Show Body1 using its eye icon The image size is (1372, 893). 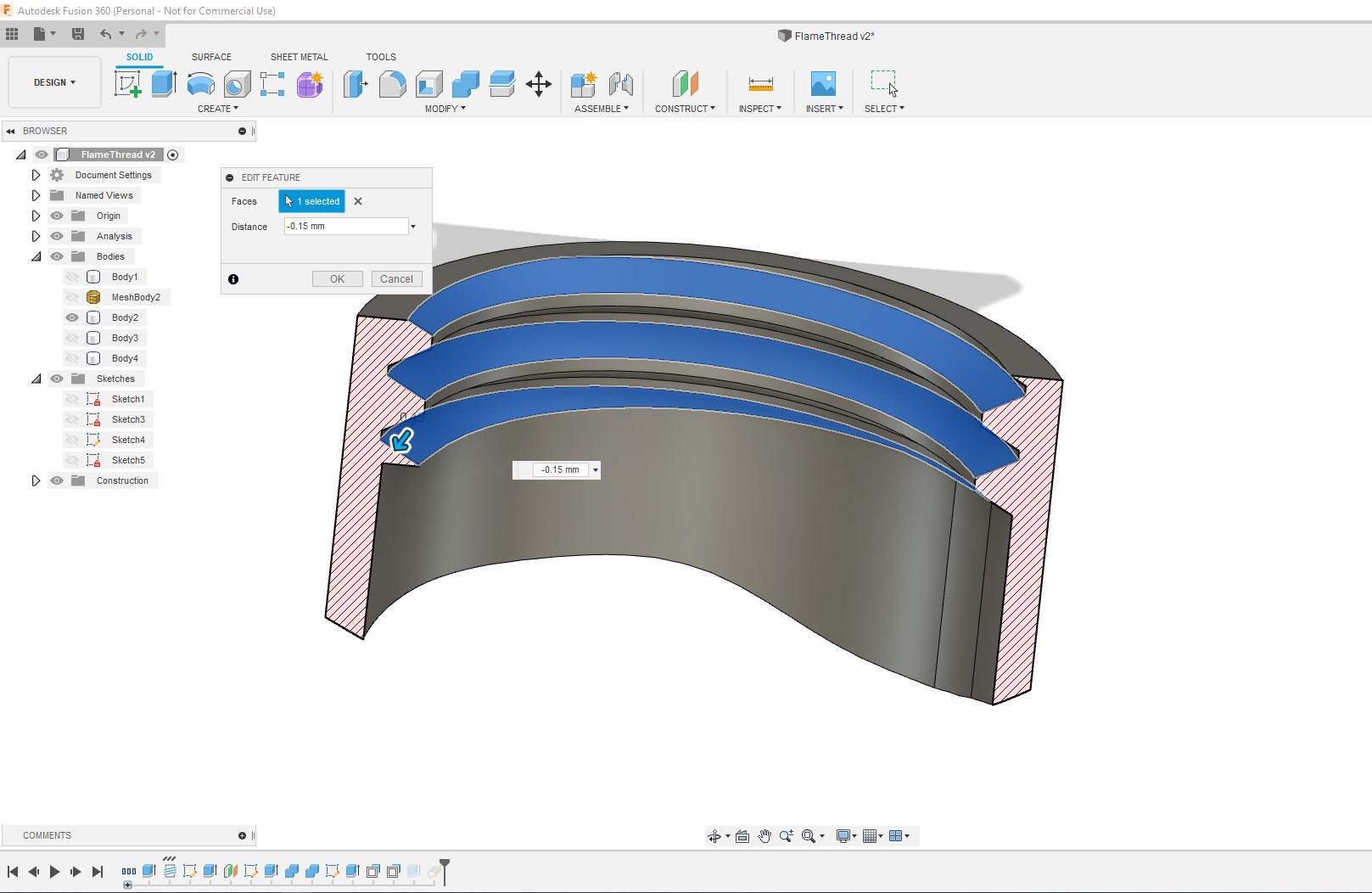tap(72, 277)
